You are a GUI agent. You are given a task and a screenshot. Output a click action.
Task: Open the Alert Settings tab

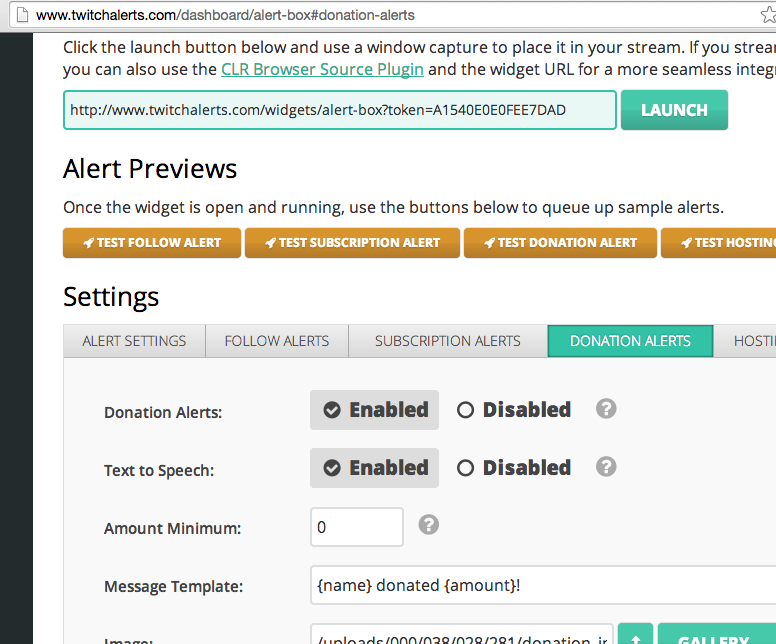tap(135, 341)
